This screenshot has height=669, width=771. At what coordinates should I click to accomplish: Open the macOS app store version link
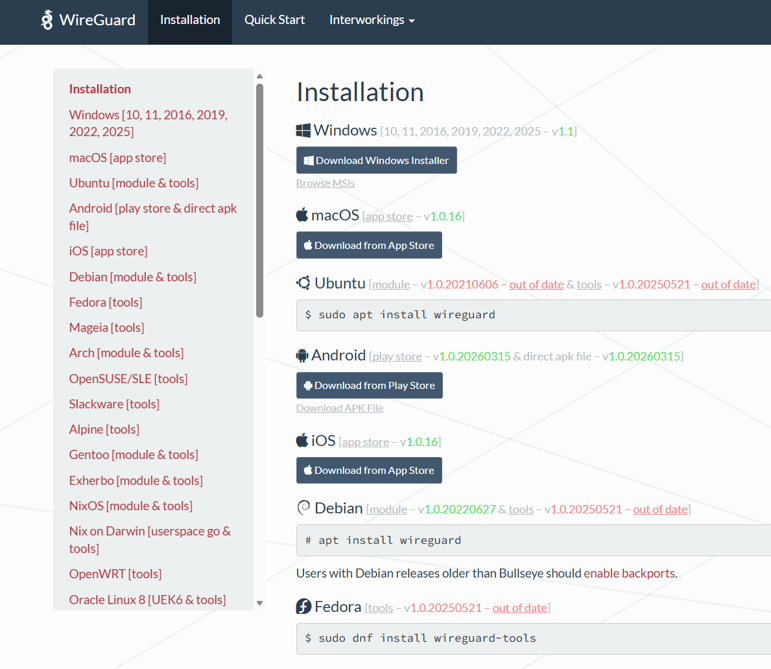click(389, 217)
